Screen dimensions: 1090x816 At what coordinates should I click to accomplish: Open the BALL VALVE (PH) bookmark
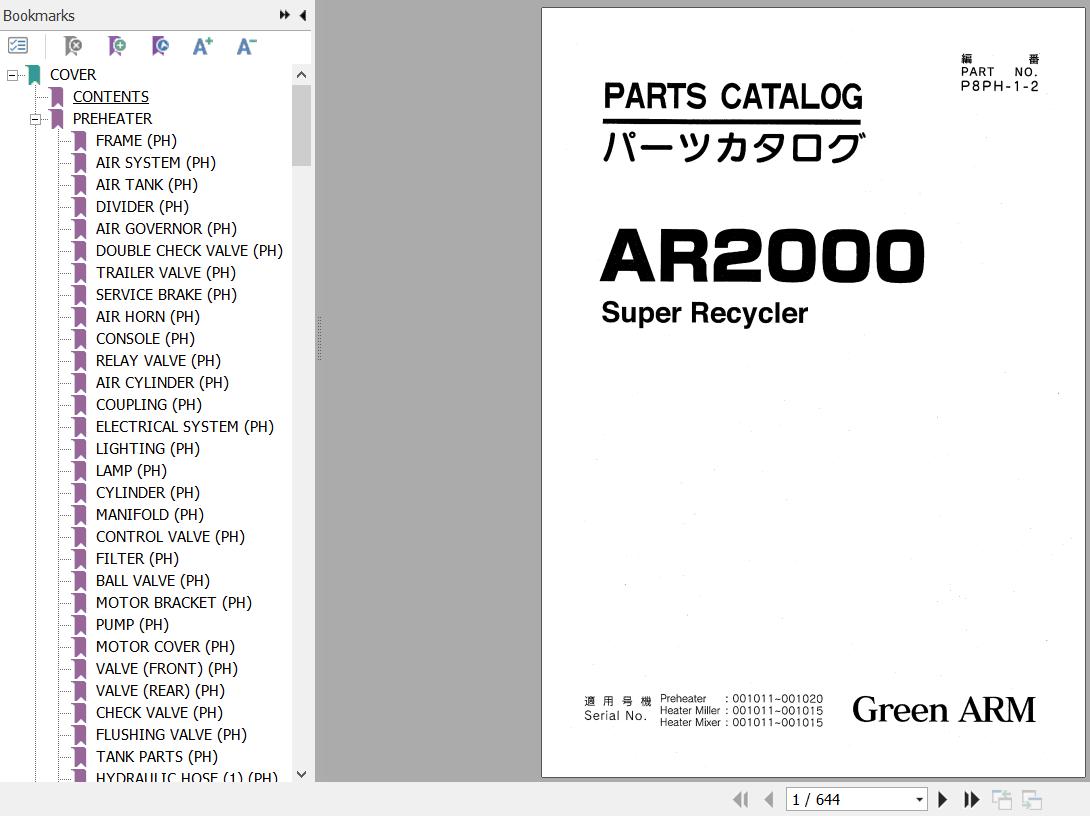(153, 581)
